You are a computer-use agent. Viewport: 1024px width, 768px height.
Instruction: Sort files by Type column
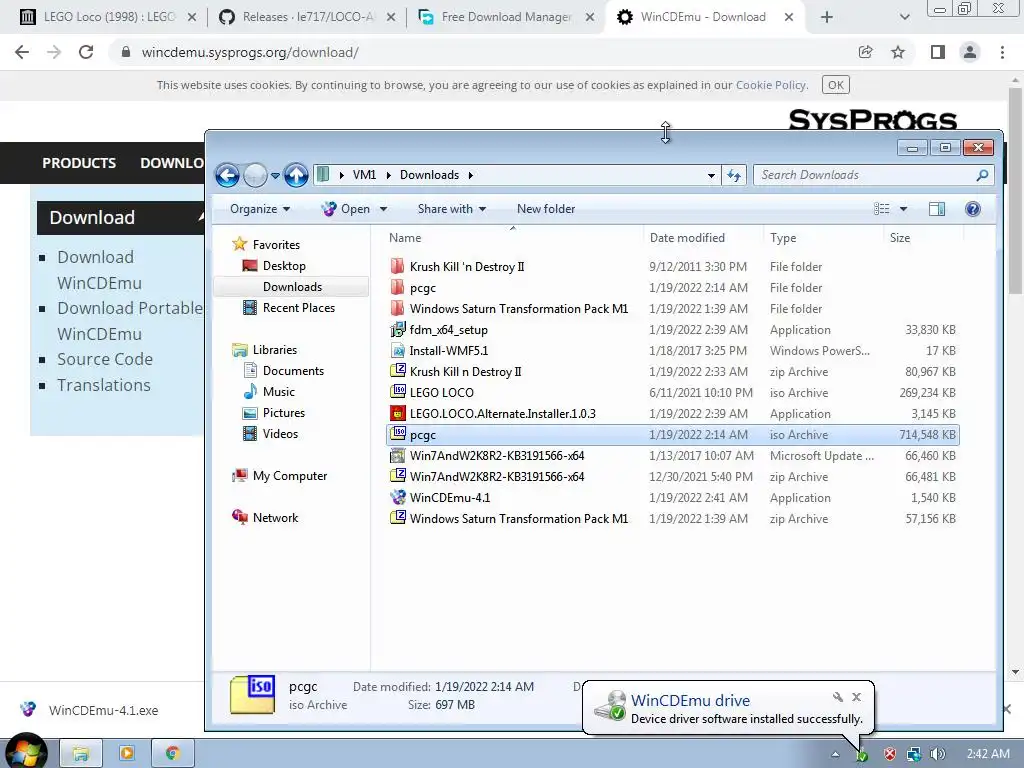pyautogui.click(x=823, y=238)
